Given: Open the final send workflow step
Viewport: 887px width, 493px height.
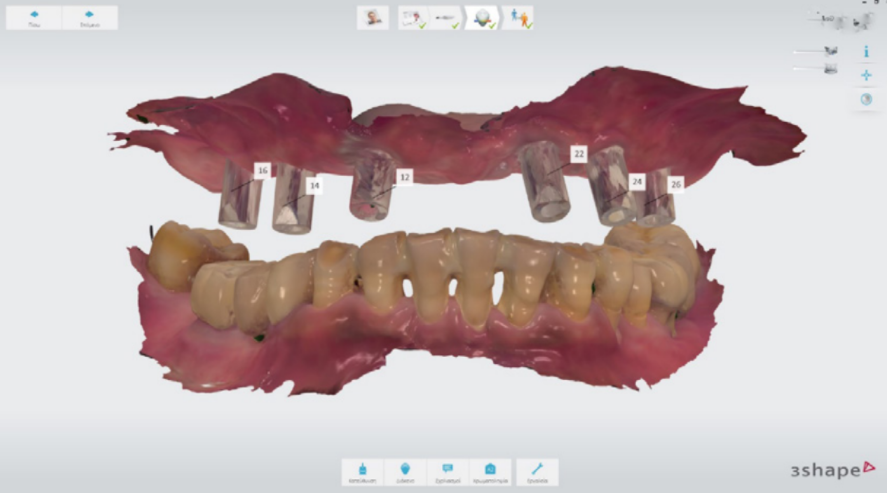Looking at the screenshot, I should 517,18.
